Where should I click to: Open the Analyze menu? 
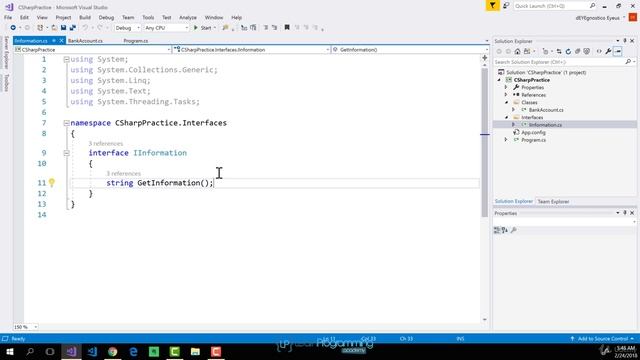[x=188, y=18]
